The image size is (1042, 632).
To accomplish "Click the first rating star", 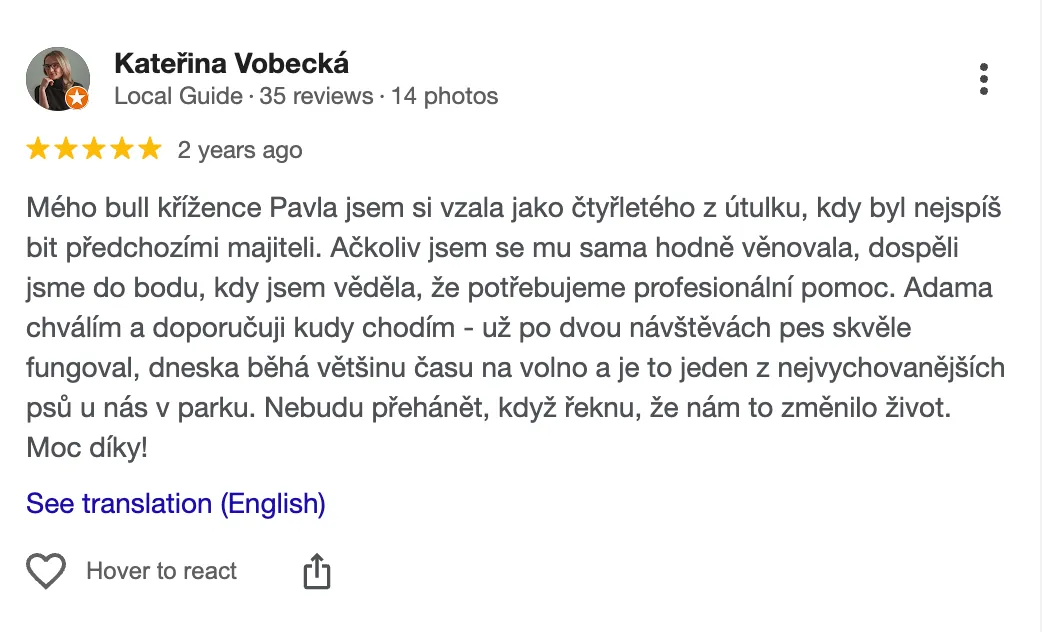I will (x=38, y=150).
